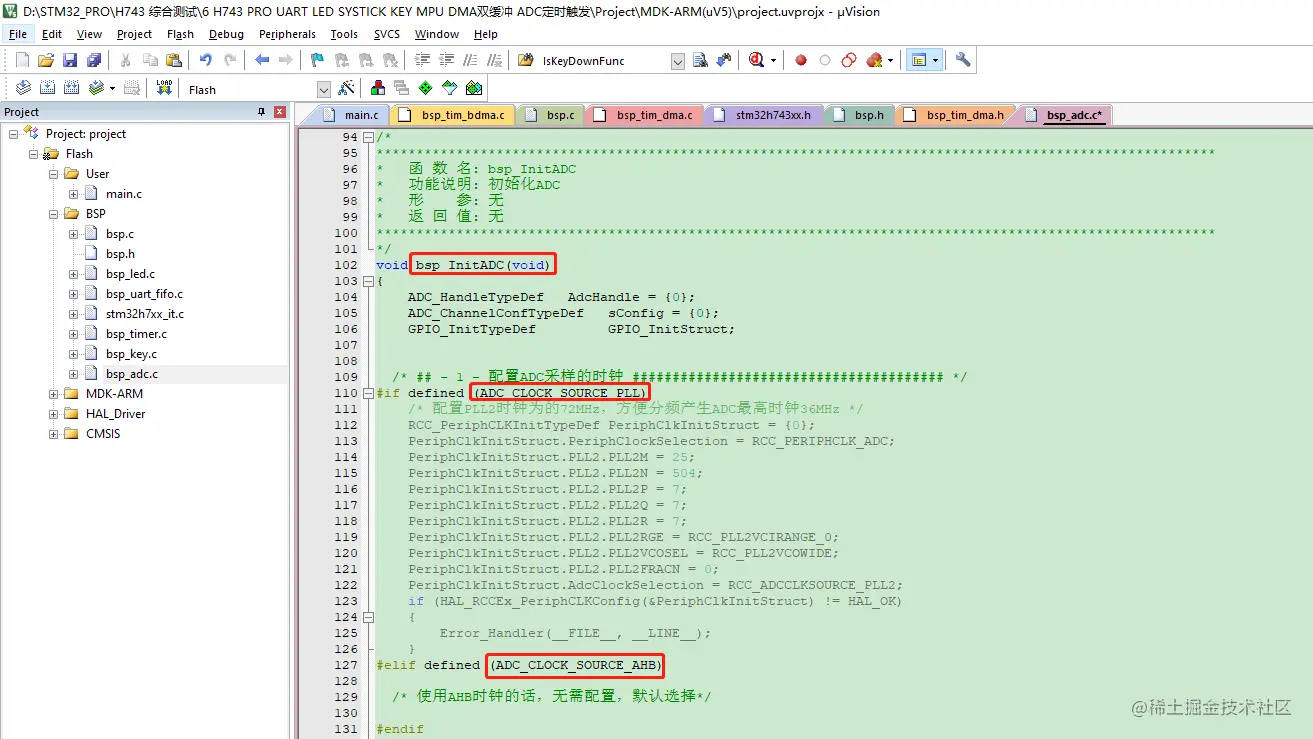Image resolution: width=1313 pixels, height=739 pixels.
Task: Open the File menu
Action: [x=18, y=34]
